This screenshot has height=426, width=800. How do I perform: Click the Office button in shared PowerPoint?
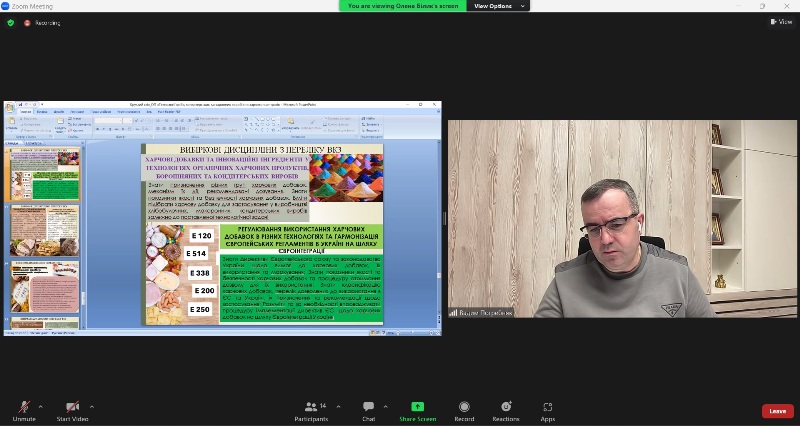pos(10,108)
